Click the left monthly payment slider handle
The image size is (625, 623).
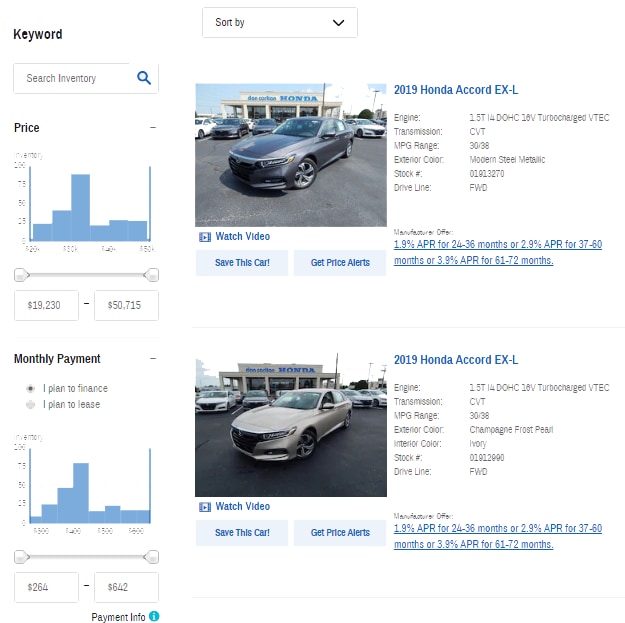(x=22, y=557)
